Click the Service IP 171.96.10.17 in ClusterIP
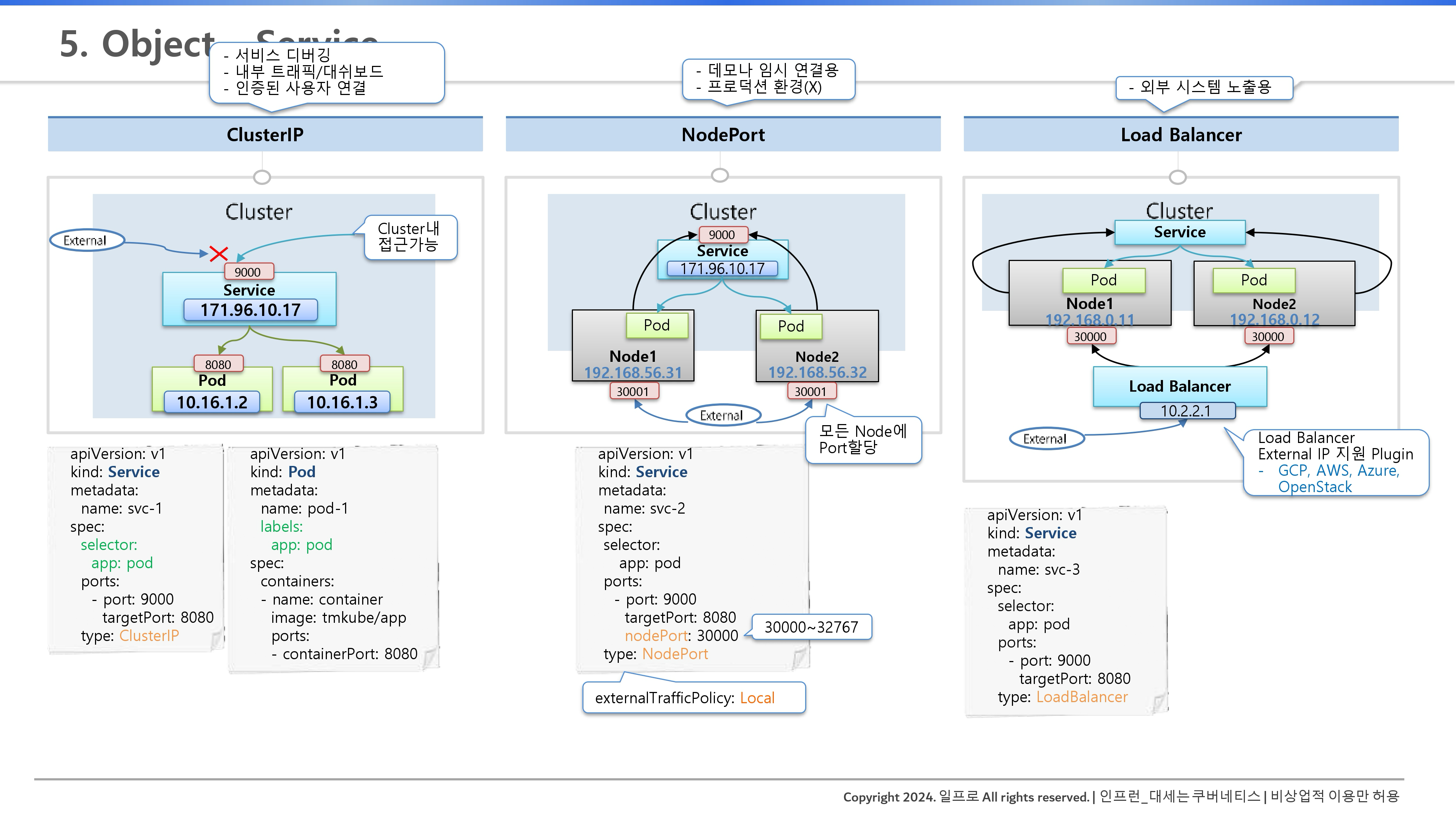The height and width of the screenshot is (819, 1456). (250, 310)
